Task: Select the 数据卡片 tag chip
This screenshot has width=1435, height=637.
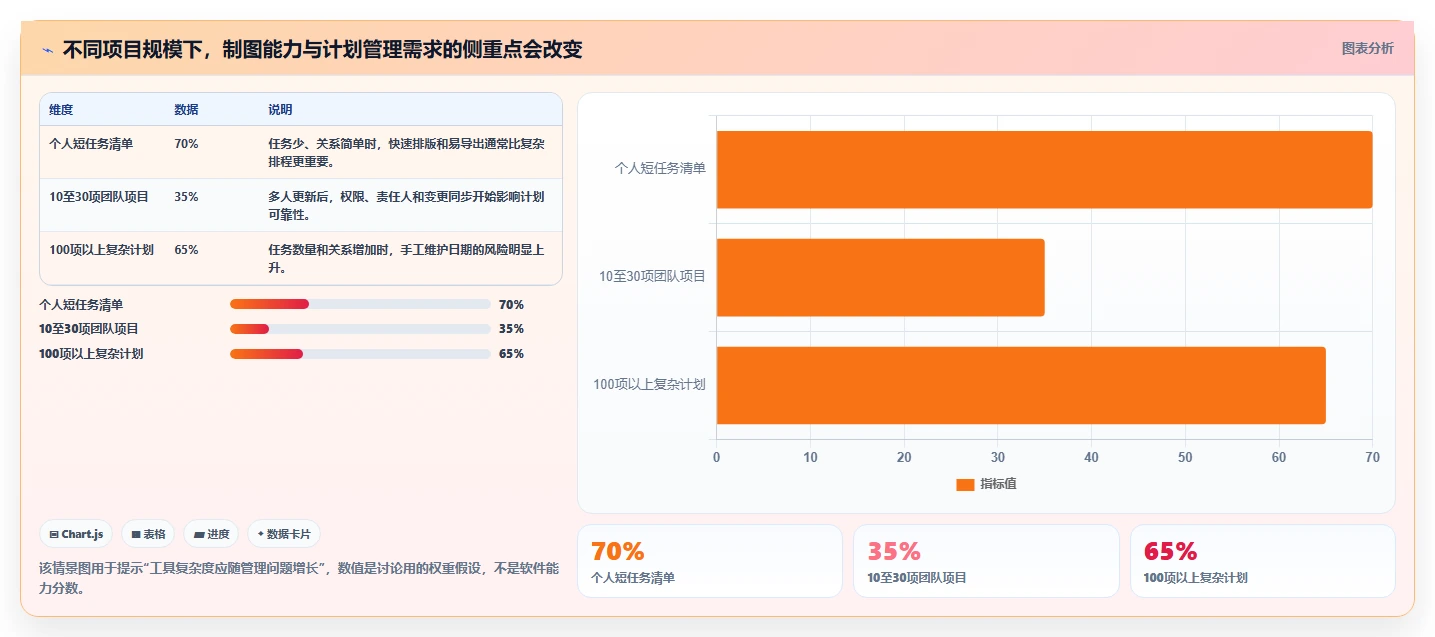Action: tap(284, 534)
